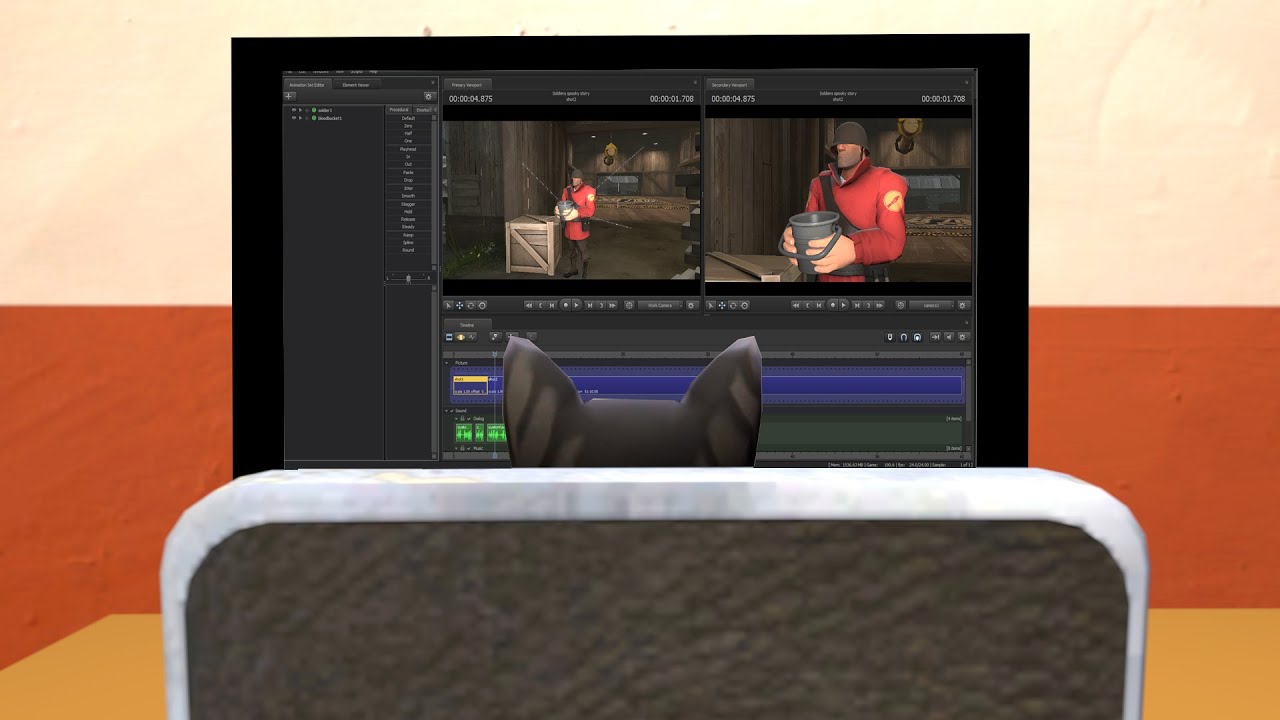Select the Timeline tab

tap(467, 326)
